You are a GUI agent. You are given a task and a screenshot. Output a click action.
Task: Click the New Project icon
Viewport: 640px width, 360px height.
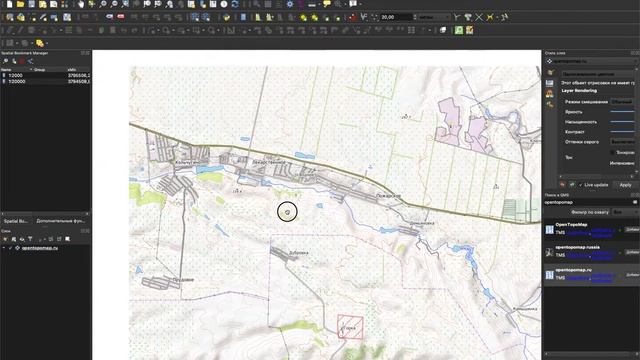coord(9,4)
